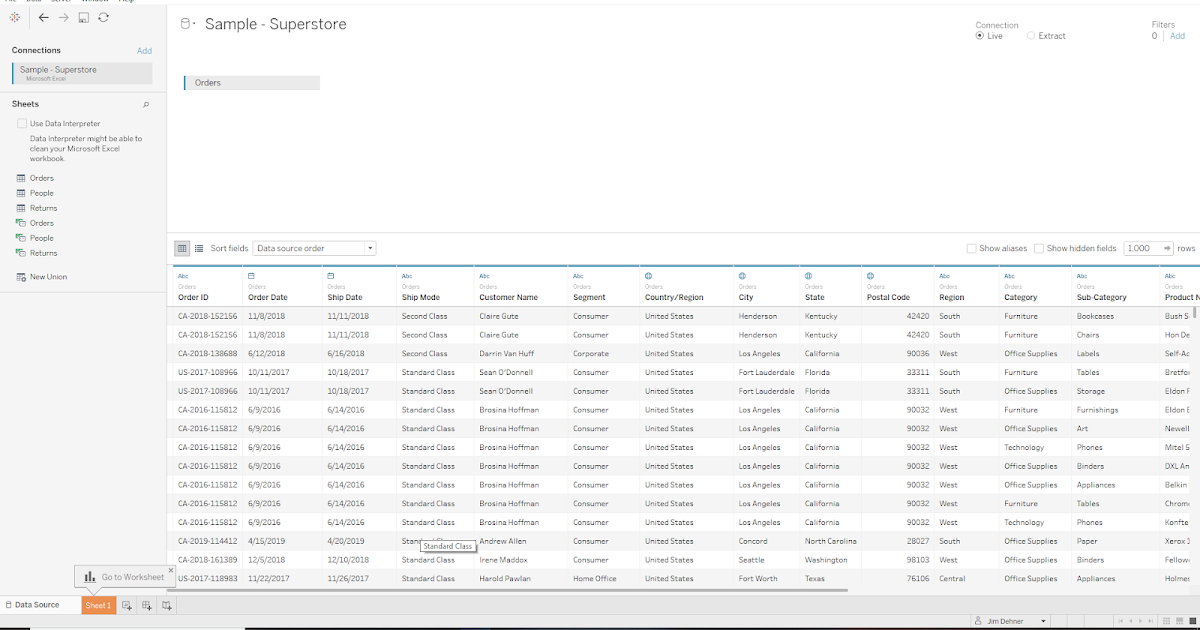
Task: Switch to data grid preview view
Action: pyautogui.click(x=182, y=248)
